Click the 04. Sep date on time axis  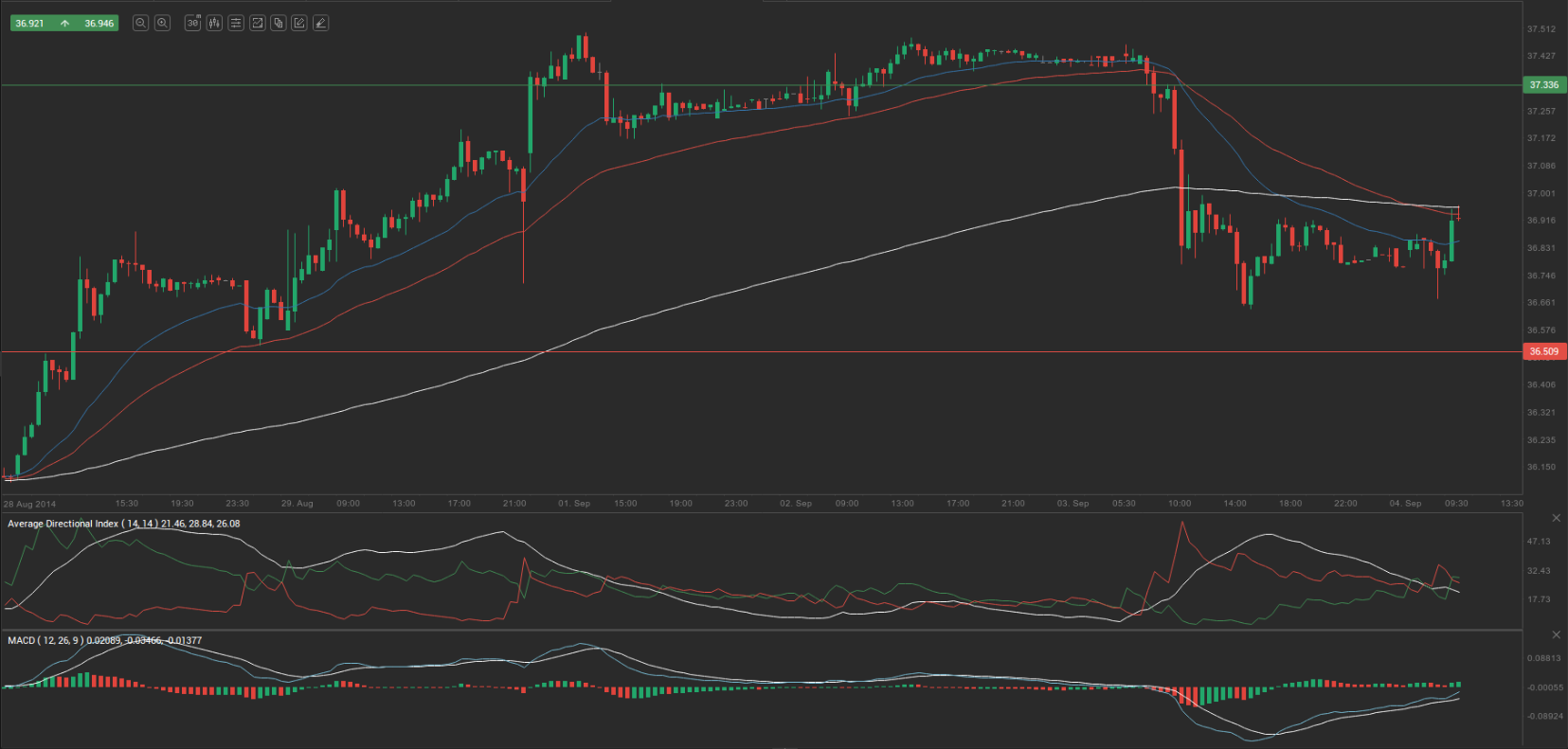[1405, 504]
